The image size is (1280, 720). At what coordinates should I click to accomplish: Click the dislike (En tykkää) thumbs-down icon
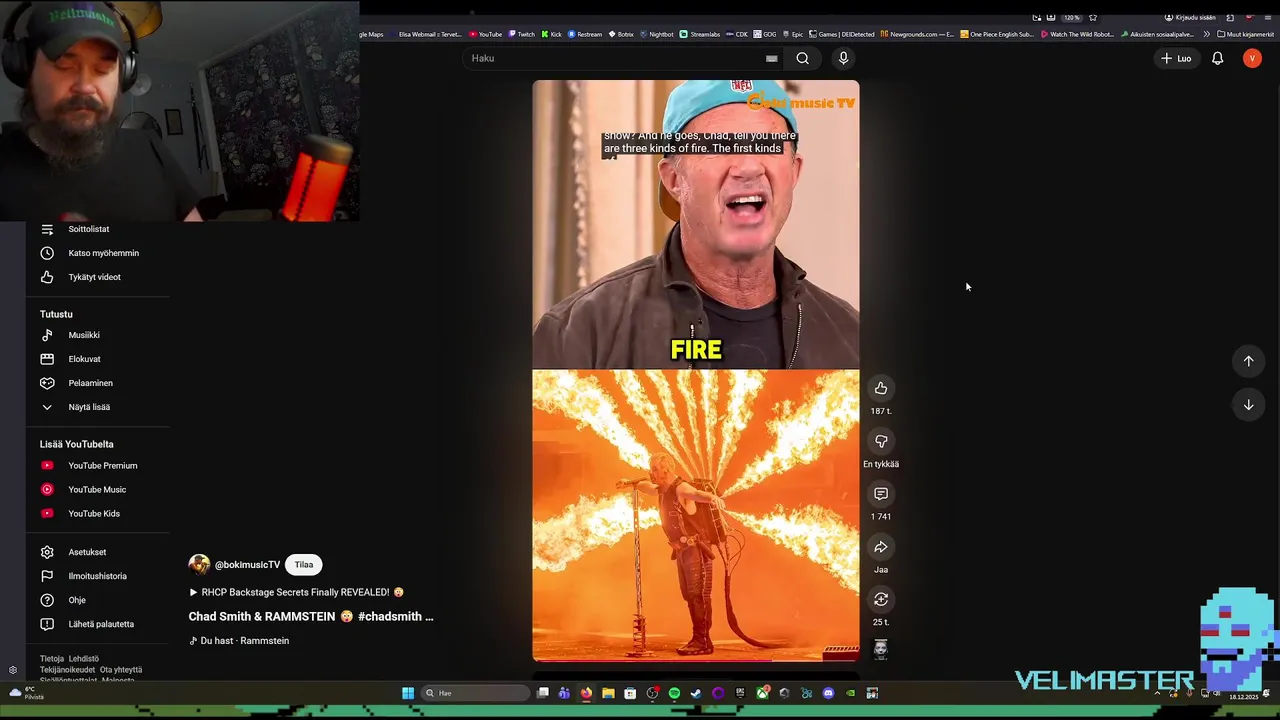[881, 441]
